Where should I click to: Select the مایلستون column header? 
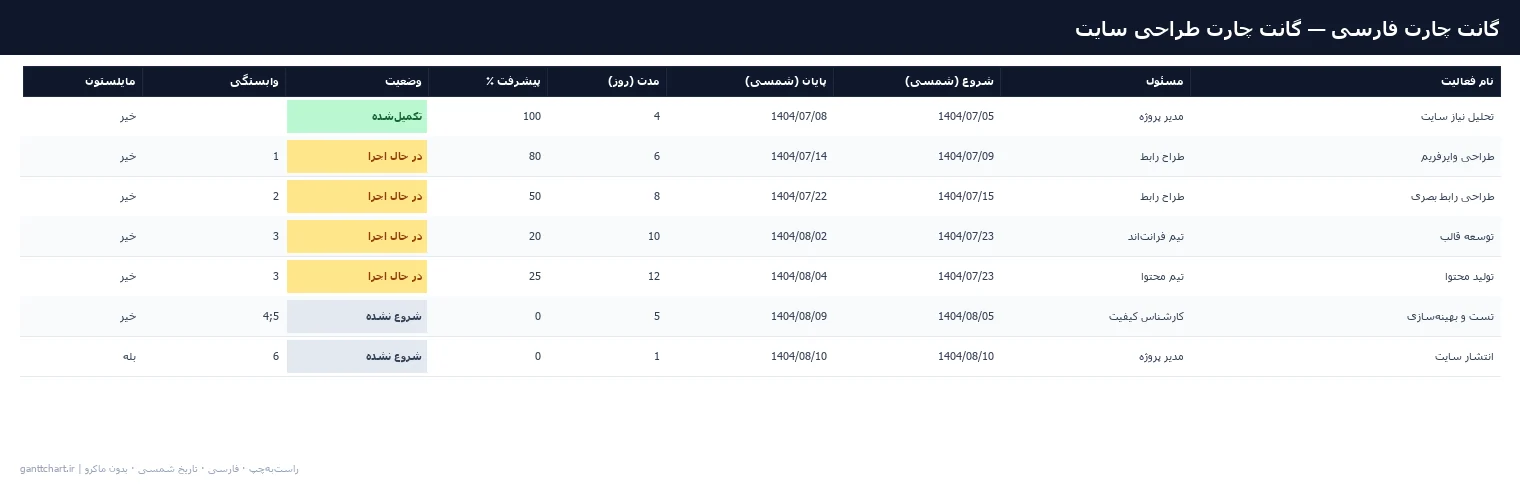(x=83, y=81)
